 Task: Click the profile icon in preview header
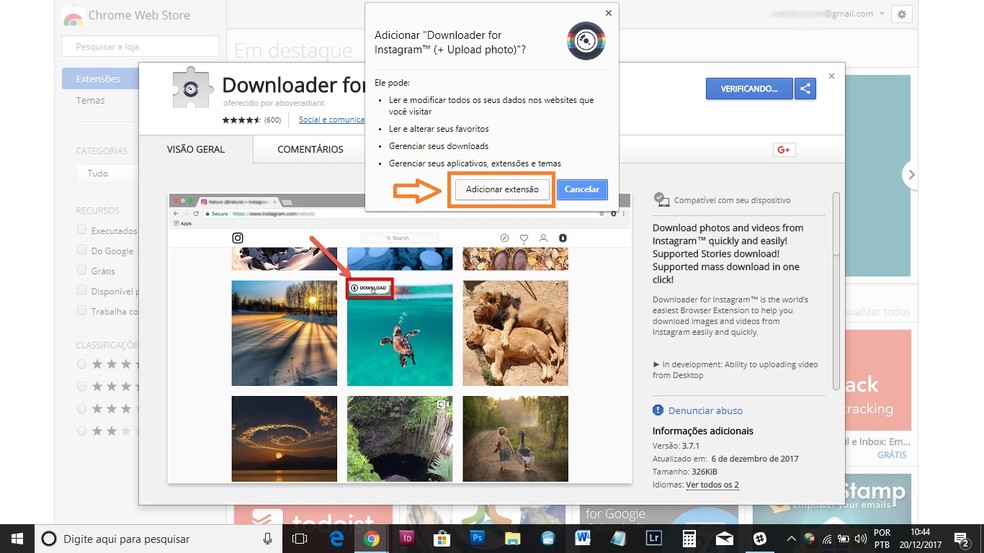(543, 238)
